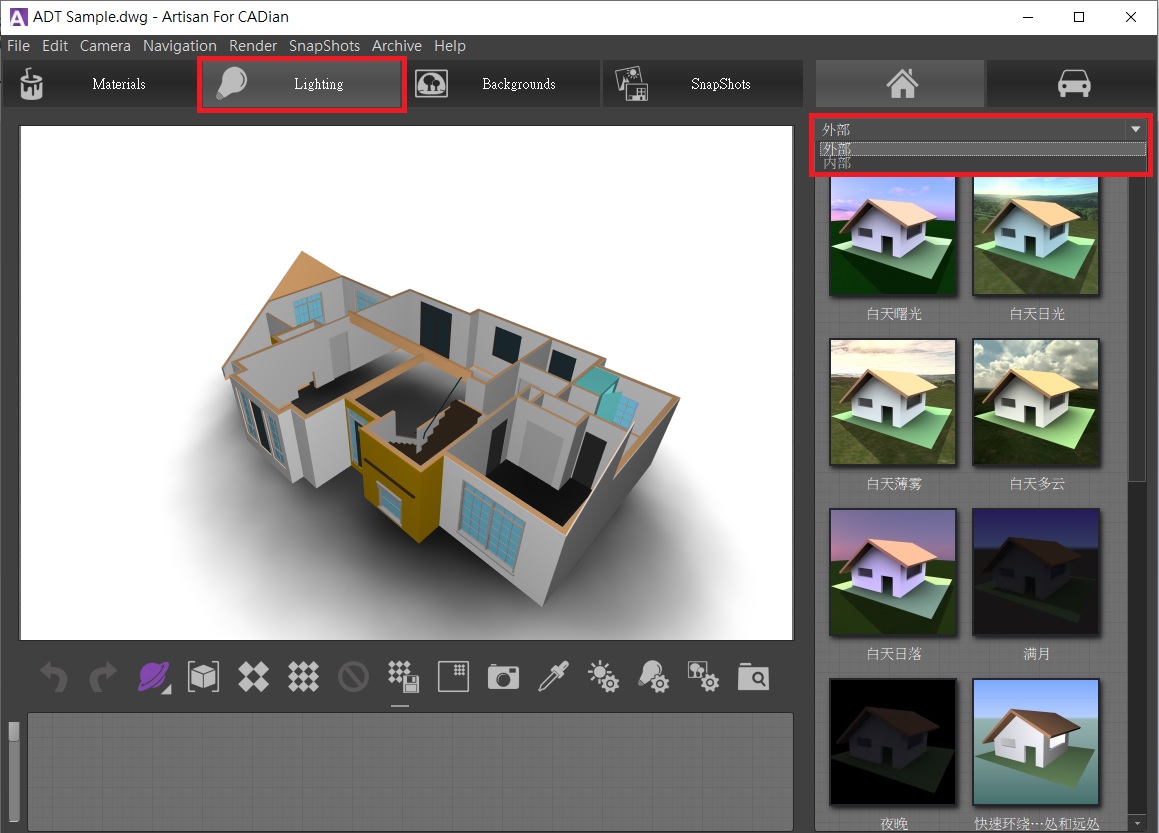The width and height of the screenshot is (1159, 833).
Task: Open the sun lighting settings icon
Action: pos(603,677)
